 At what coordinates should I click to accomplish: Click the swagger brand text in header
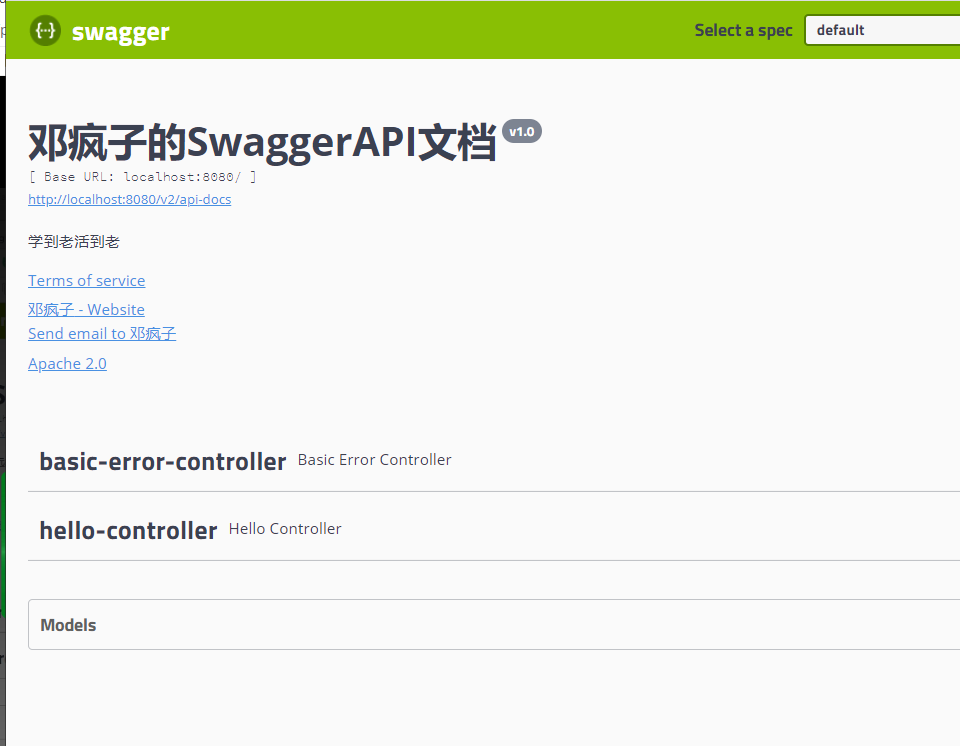[121, 32]
